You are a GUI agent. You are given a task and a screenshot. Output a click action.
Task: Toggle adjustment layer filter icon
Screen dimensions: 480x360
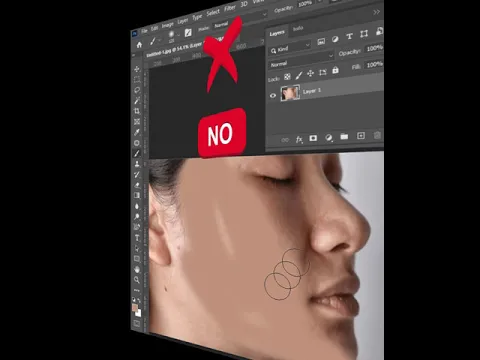coord(335,39)
